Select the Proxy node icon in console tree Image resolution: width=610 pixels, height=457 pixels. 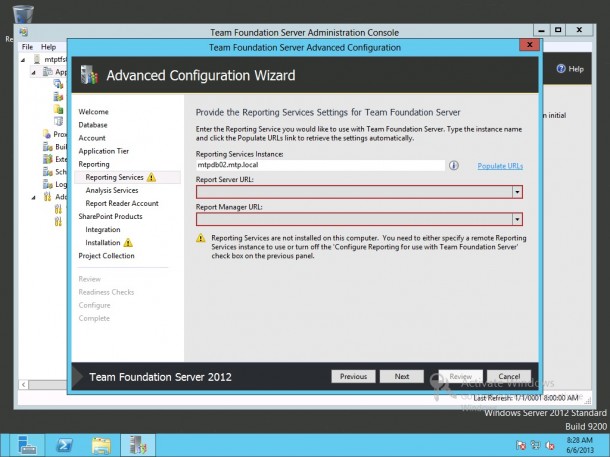47,135
